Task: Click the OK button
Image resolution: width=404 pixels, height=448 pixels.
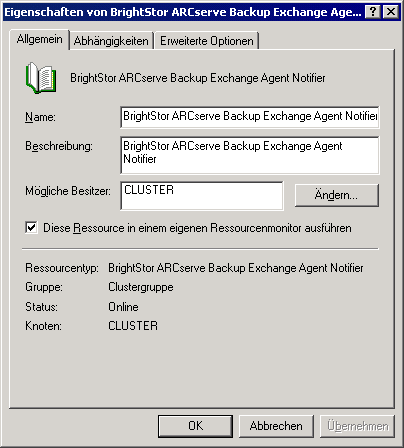Action: [x=195, y=426]
